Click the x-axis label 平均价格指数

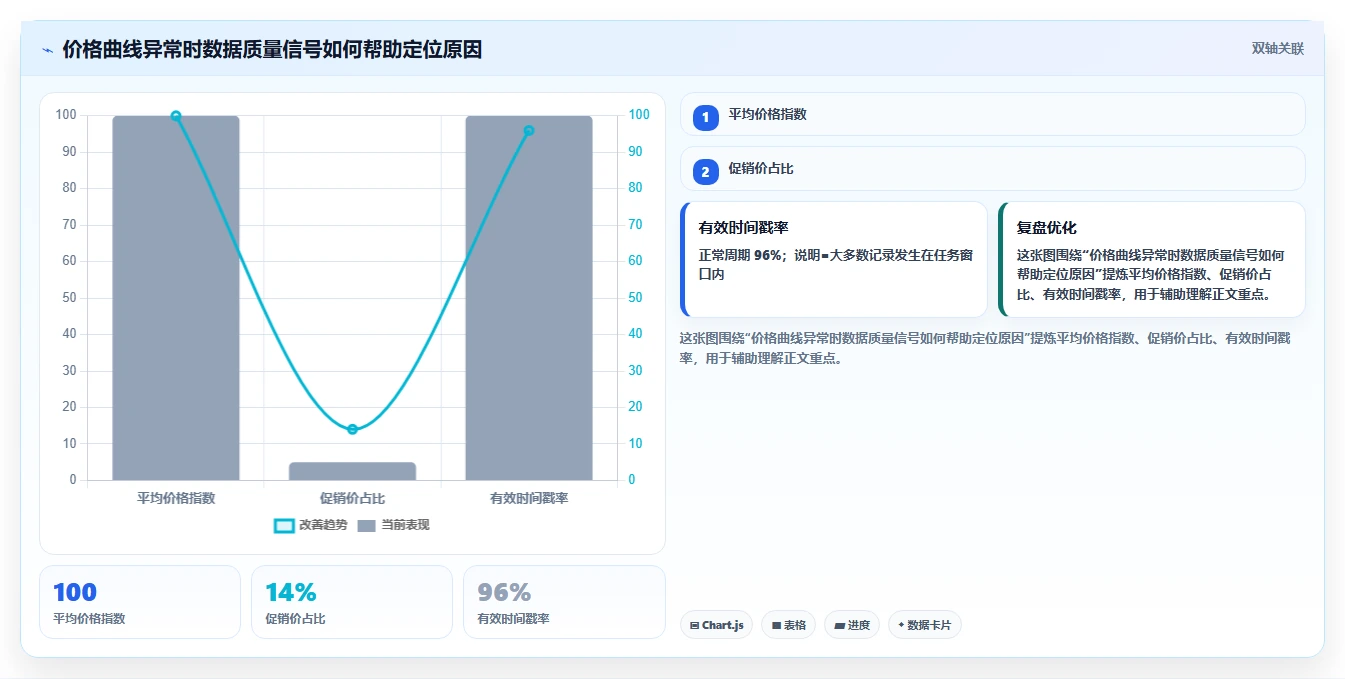point(176,498)
